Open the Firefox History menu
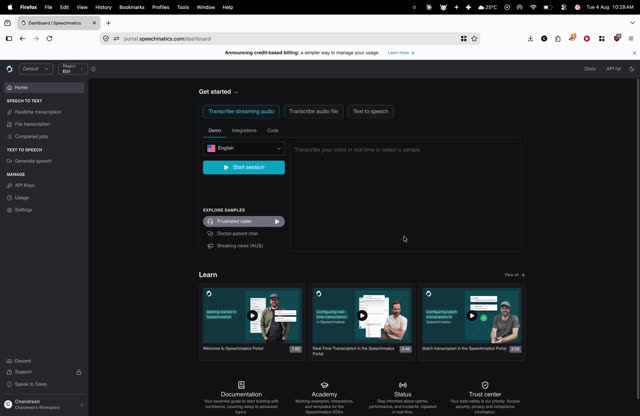The width and height of the screenshot is (640, 416). coord(103,7)
